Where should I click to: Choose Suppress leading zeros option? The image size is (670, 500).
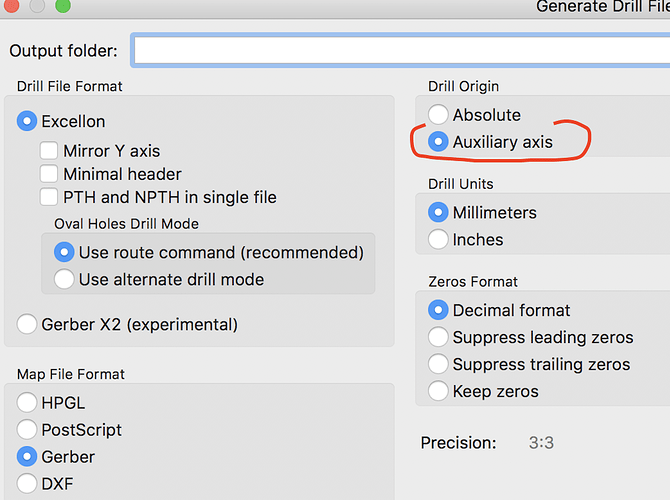point(438,337)
